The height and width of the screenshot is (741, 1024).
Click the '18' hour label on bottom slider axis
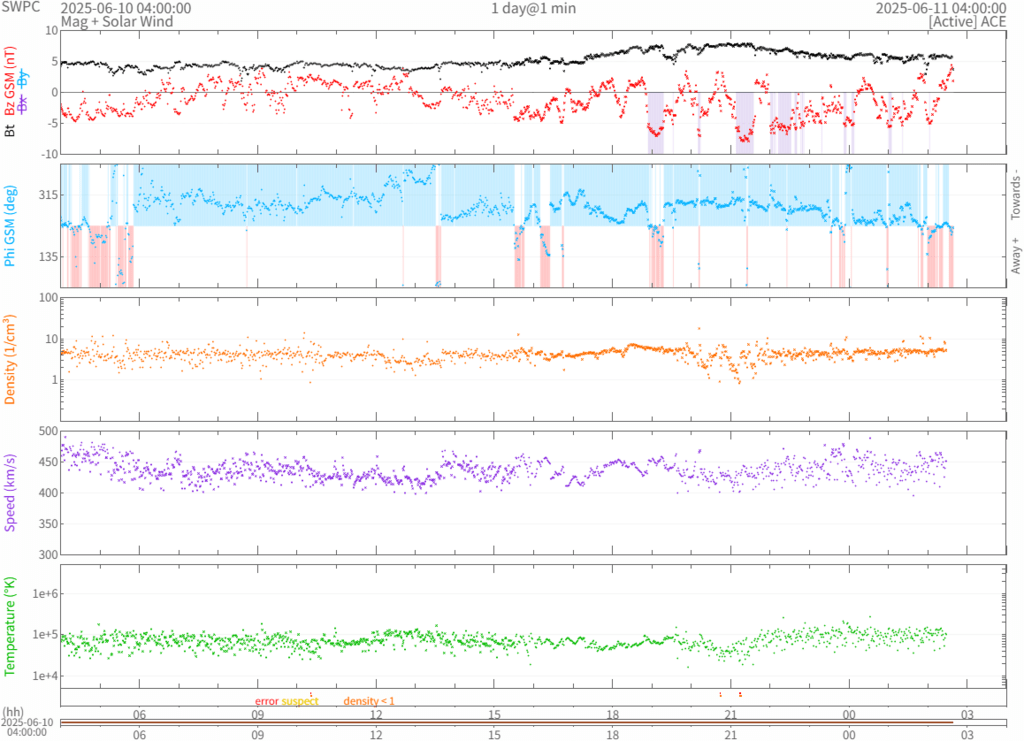tap(613, 734)
